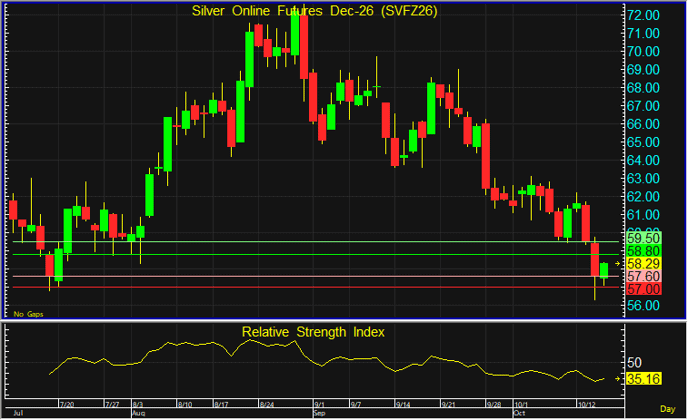Click the yellow arrow beside 58.29

click(x=617, y=264)
